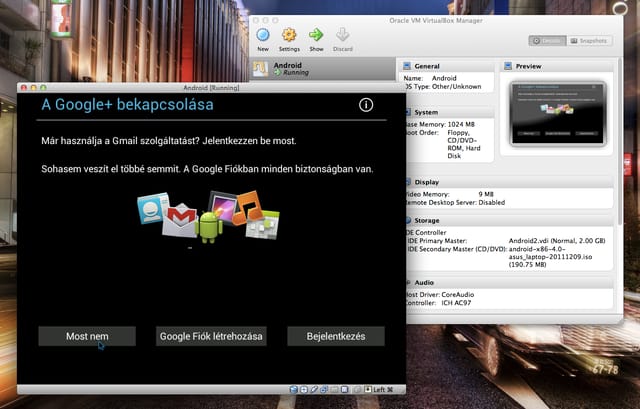
Task: Open Settings gear in VirtualBox Manager toolbar
Action: pyautogui.click(x=289, y=35)
